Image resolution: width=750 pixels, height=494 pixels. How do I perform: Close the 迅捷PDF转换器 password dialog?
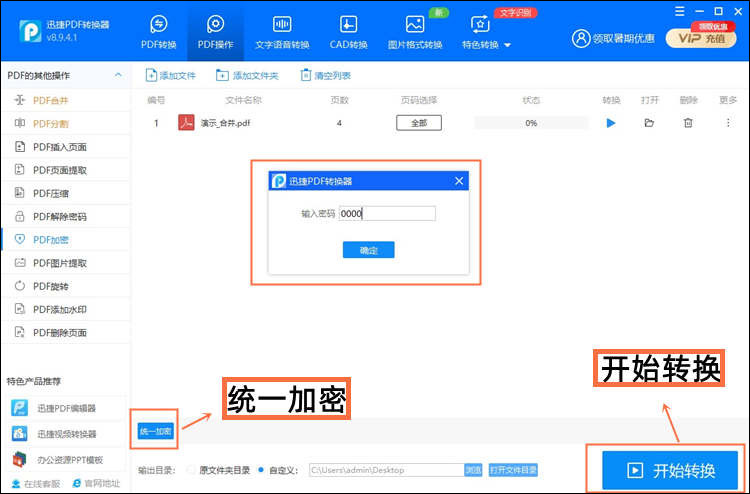(x=459, y=181)
